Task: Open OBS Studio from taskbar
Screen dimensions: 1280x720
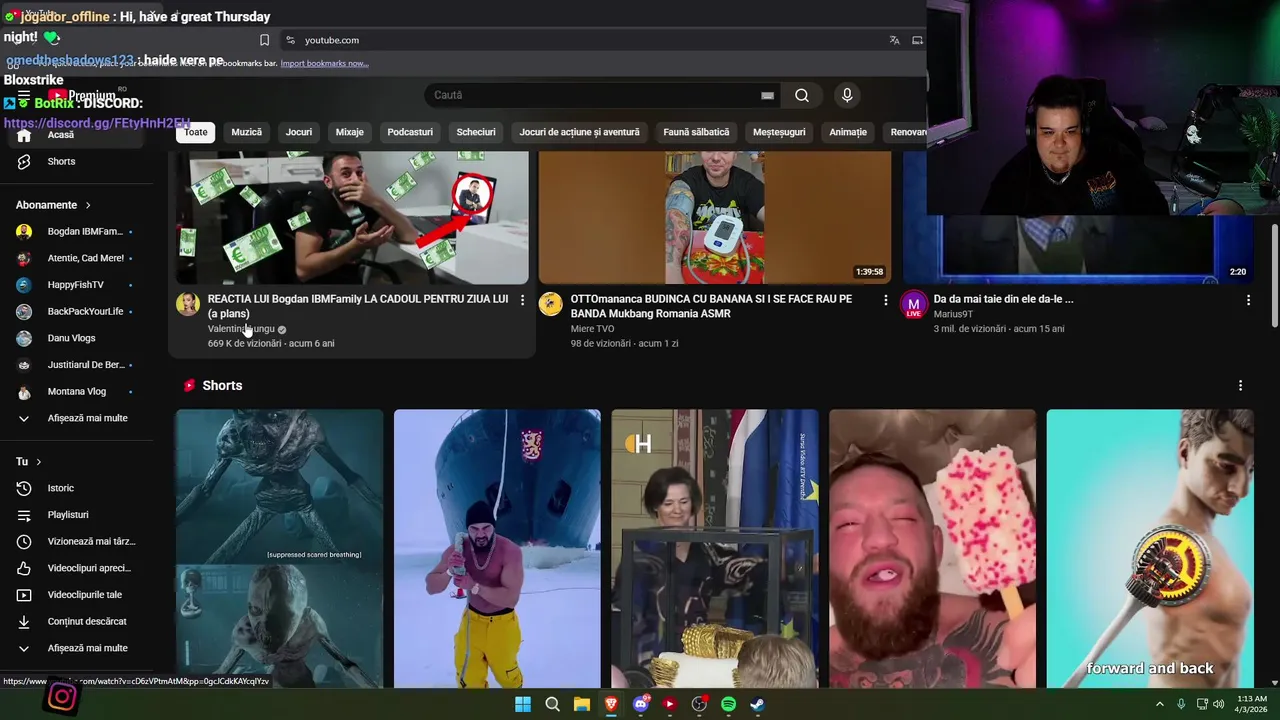Action: [699, 704]
